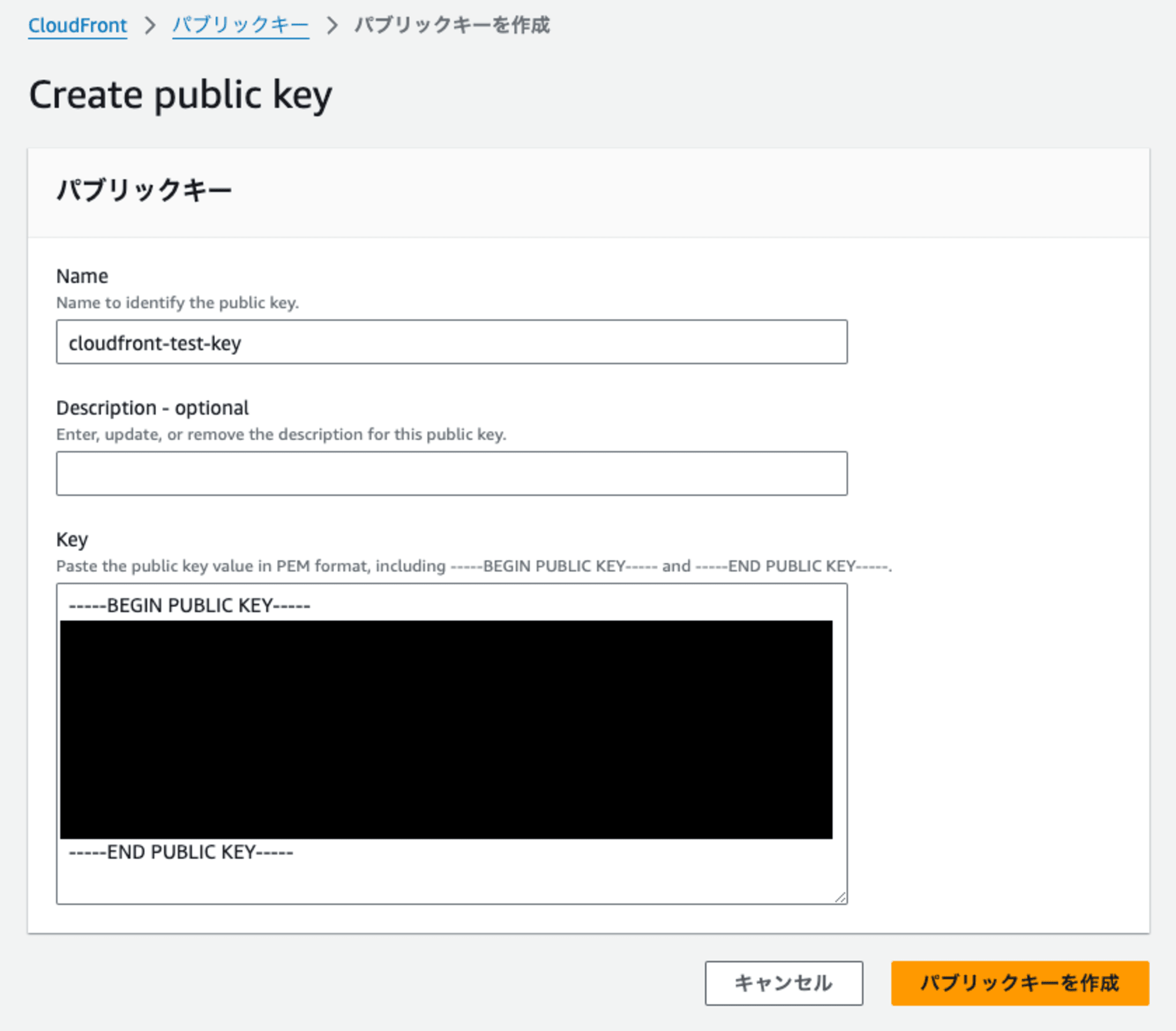
Task: Grab the Key textarea resize handle
Action: point(840,897)
